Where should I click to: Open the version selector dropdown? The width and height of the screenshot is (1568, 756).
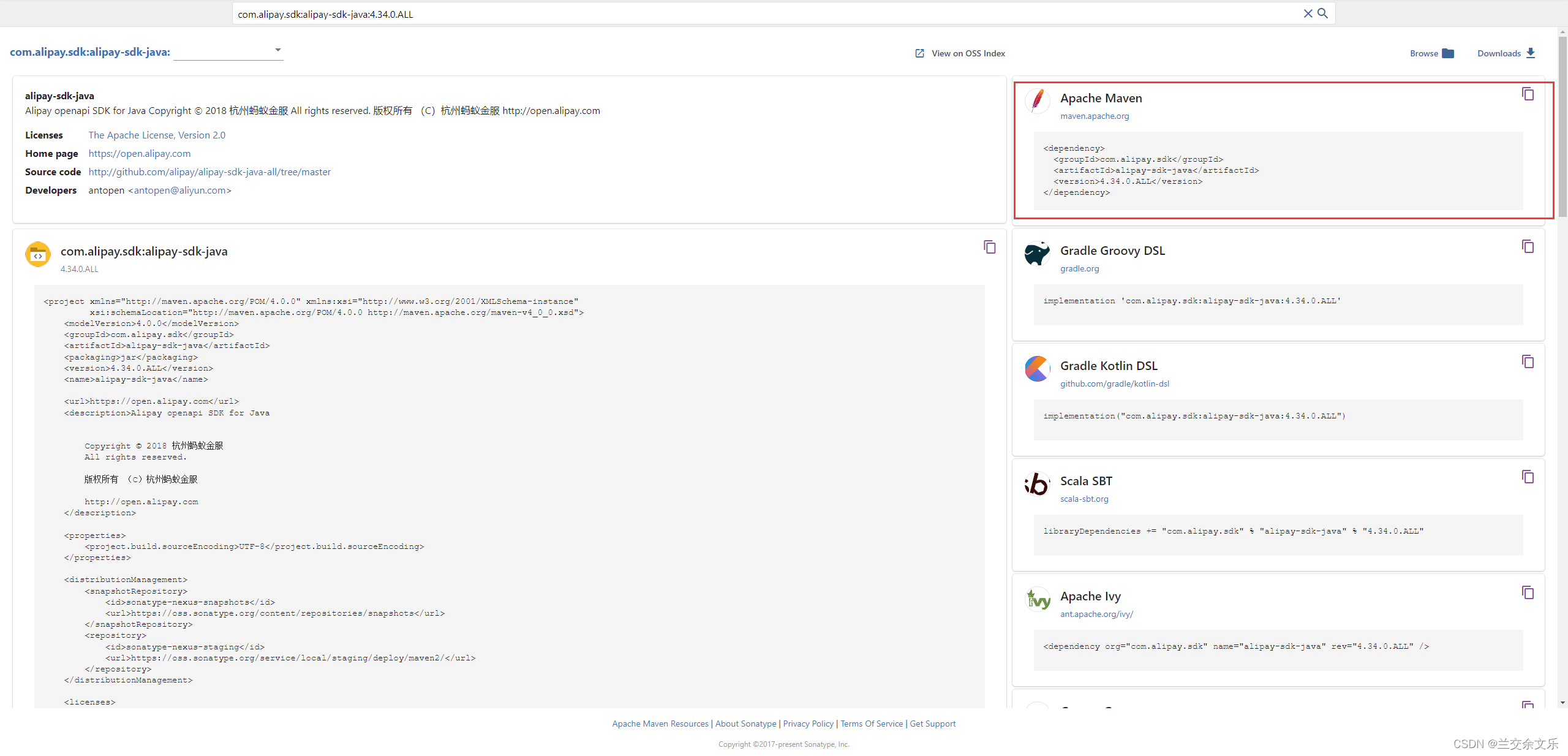coord(277,50)
